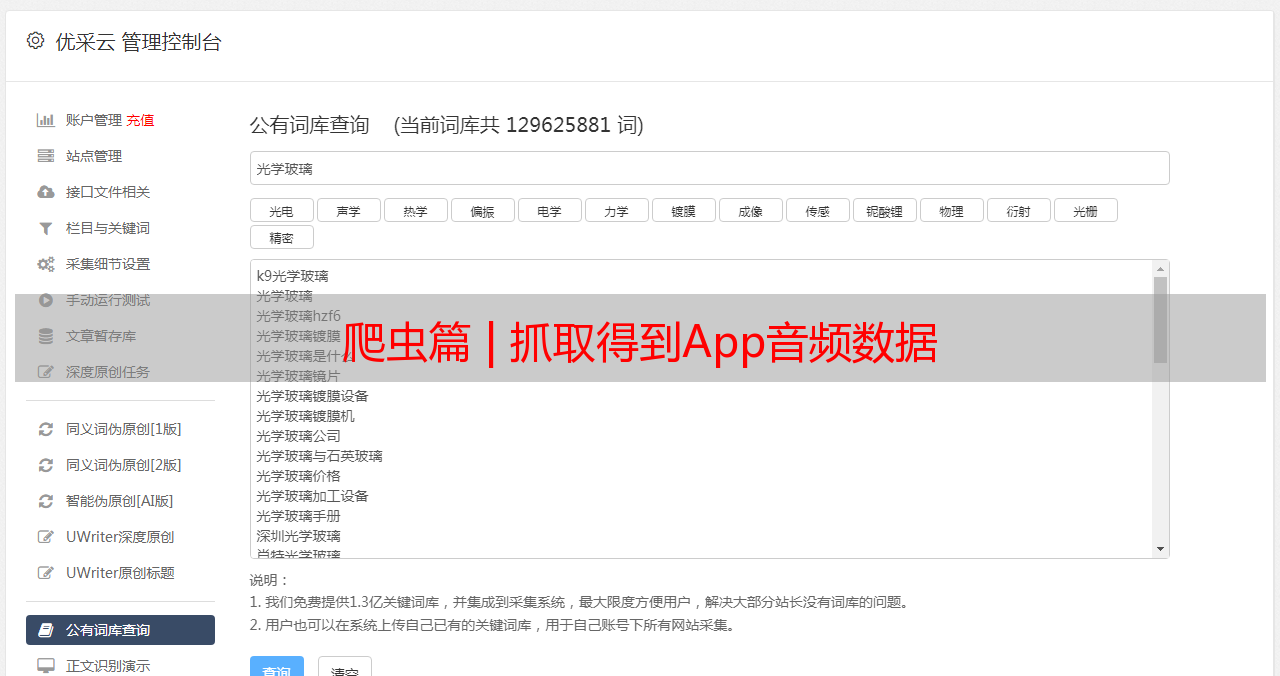The image size is (1280, 676).
Task: Click the database icon for 文章暂存库
Action: tap(45, 336)
